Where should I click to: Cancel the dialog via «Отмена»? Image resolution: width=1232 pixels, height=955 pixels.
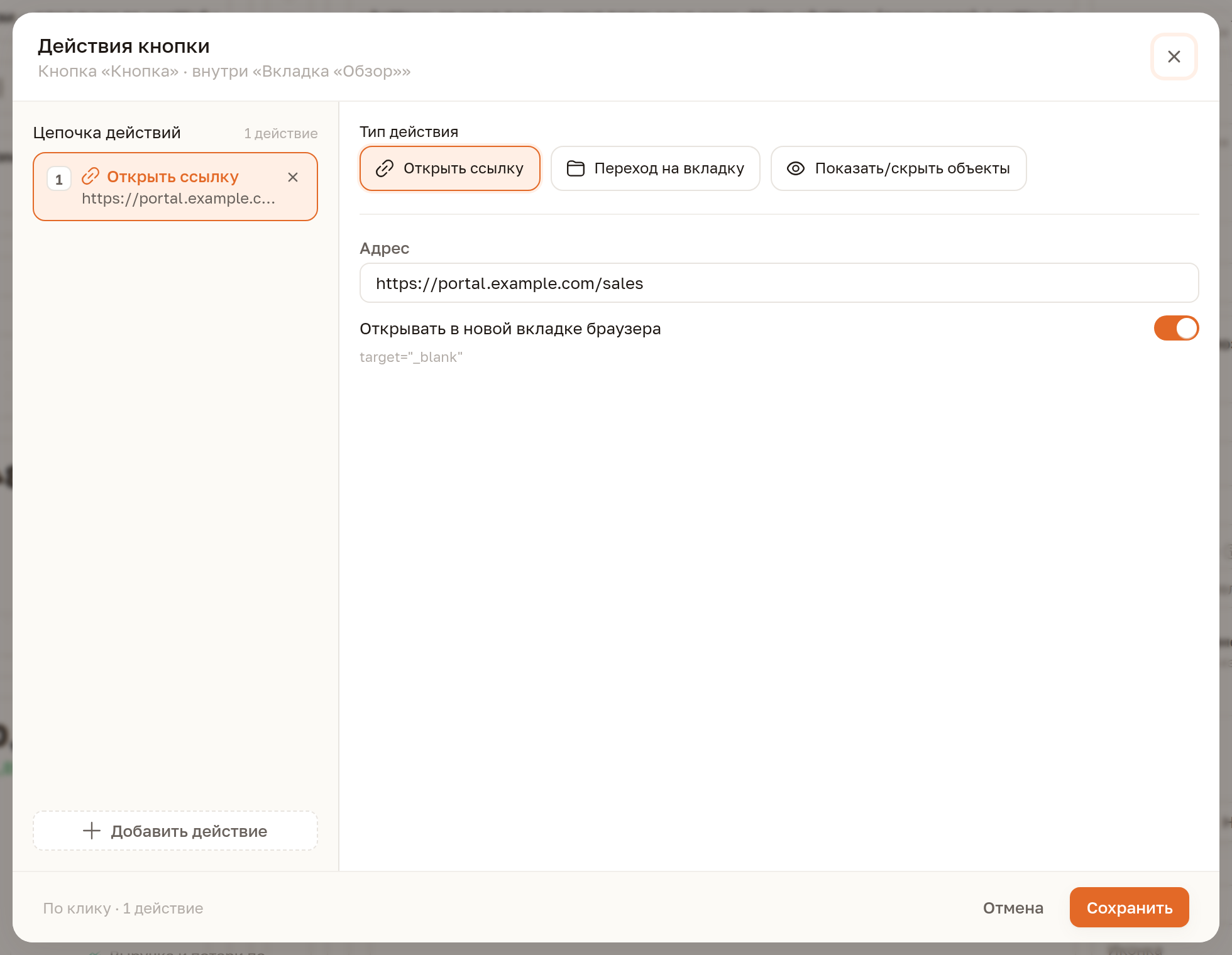1013,908
